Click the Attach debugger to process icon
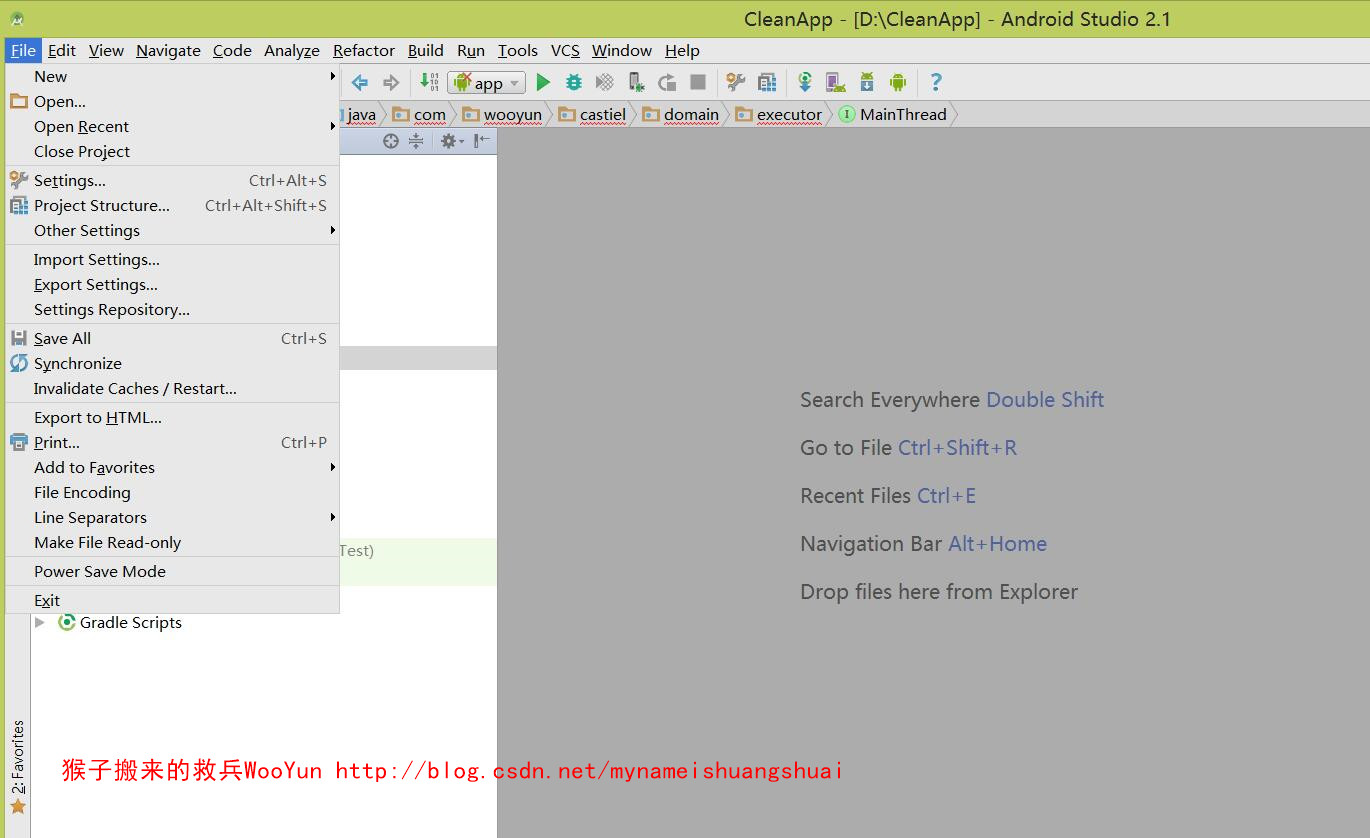The width and height of the screenshot is (1370, 838). [635, 83]
